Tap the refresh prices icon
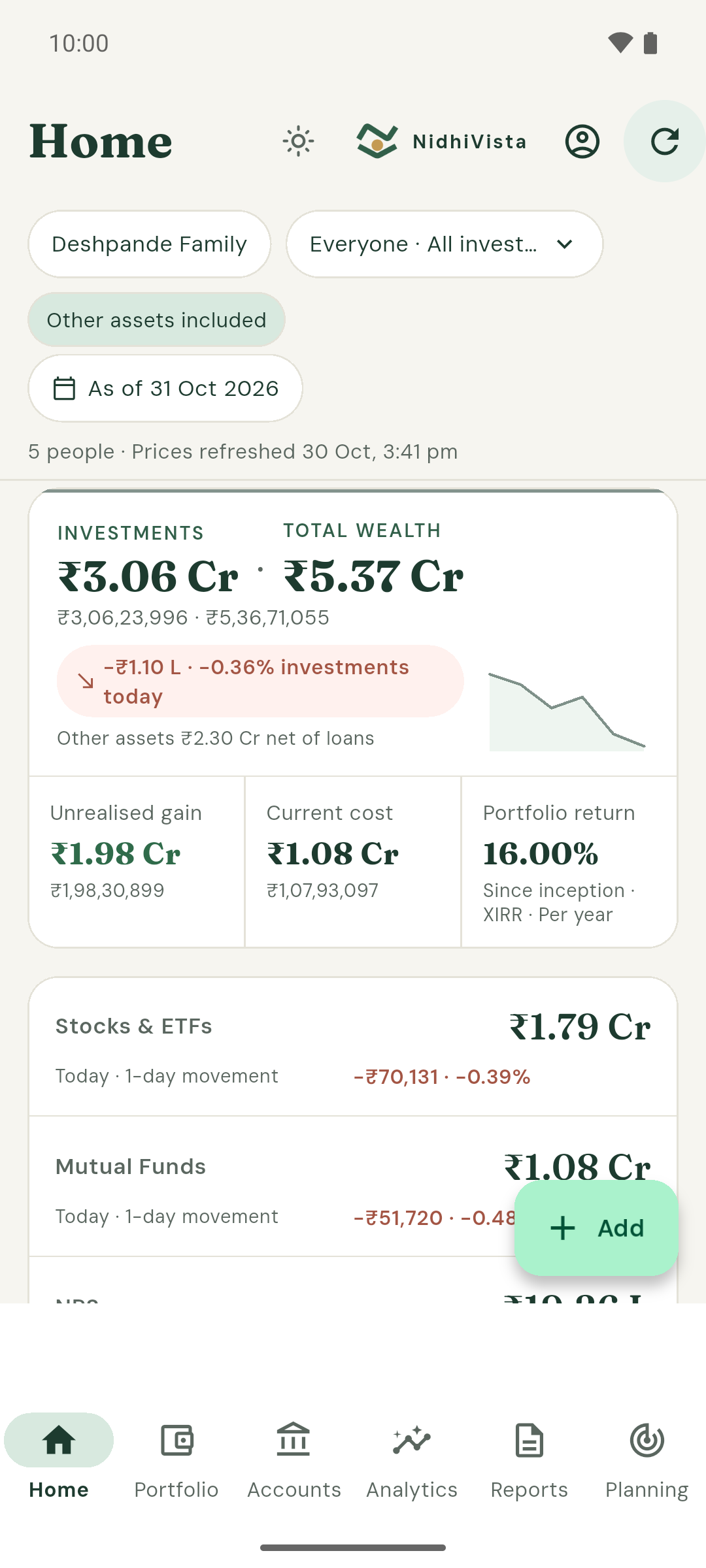This screenshot has width=706, height=1568. [x=665, y=141]
